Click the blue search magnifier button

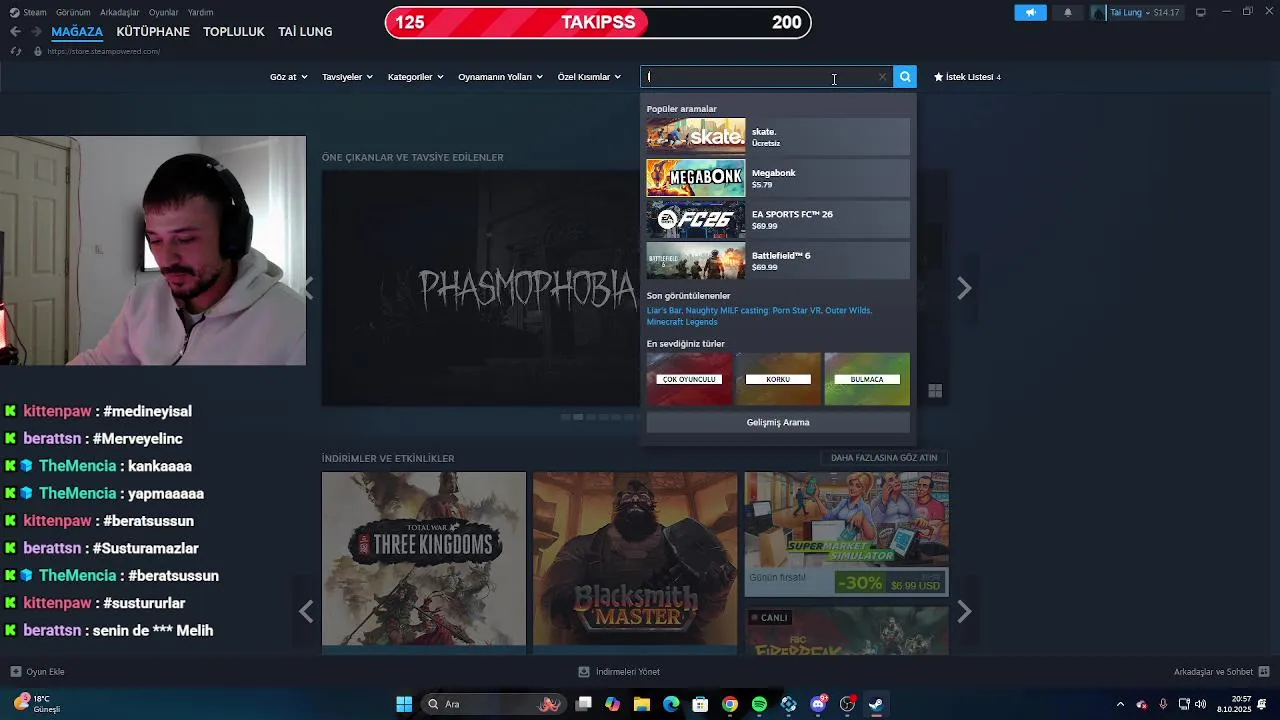(905, 77)
